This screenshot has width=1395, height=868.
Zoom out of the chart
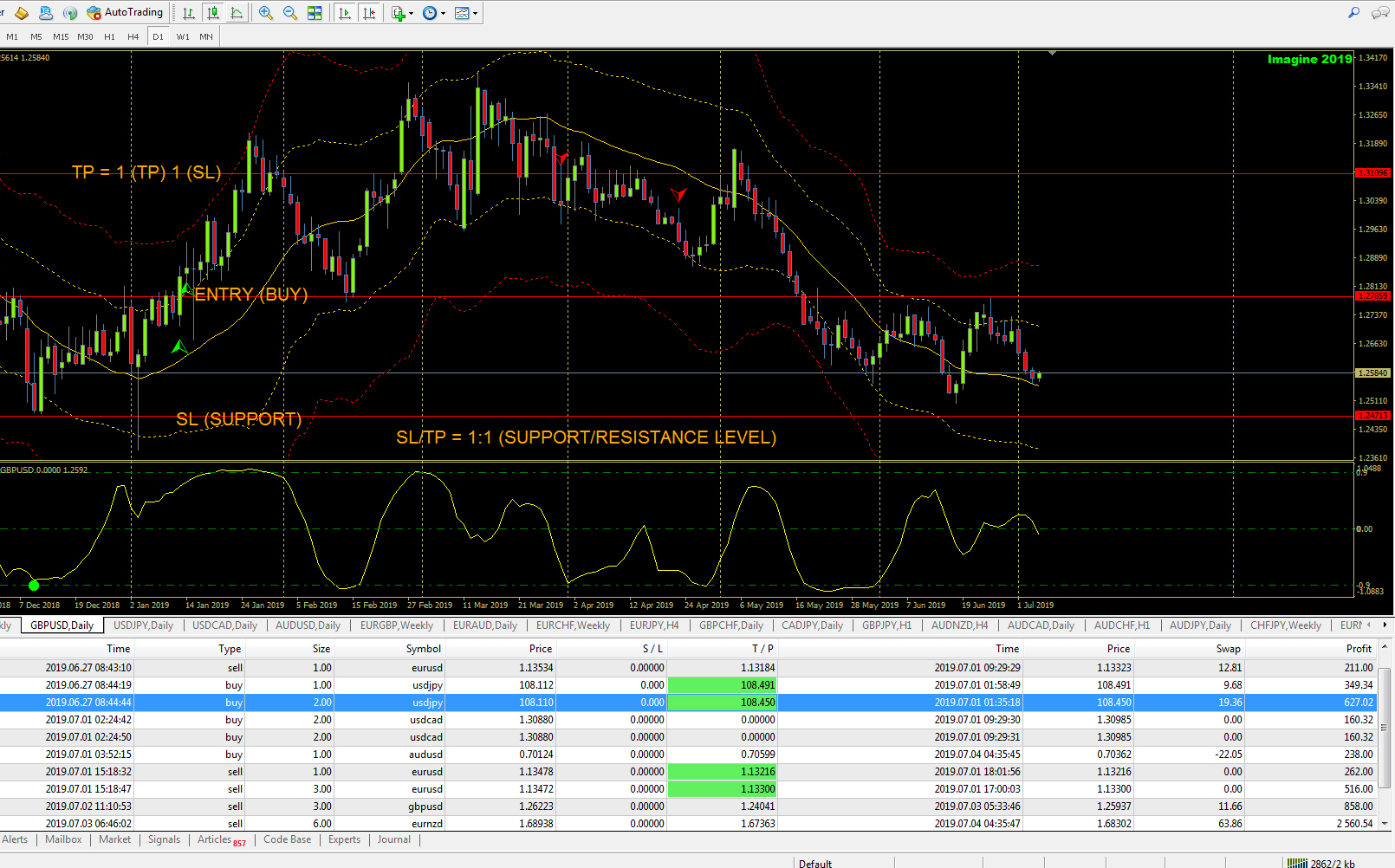click(x=290, y=13)
